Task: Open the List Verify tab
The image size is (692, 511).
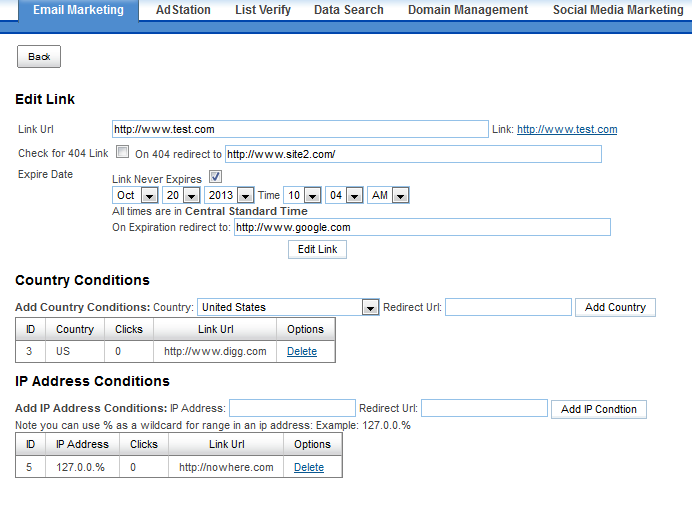Action: click(x=263, y=10)
